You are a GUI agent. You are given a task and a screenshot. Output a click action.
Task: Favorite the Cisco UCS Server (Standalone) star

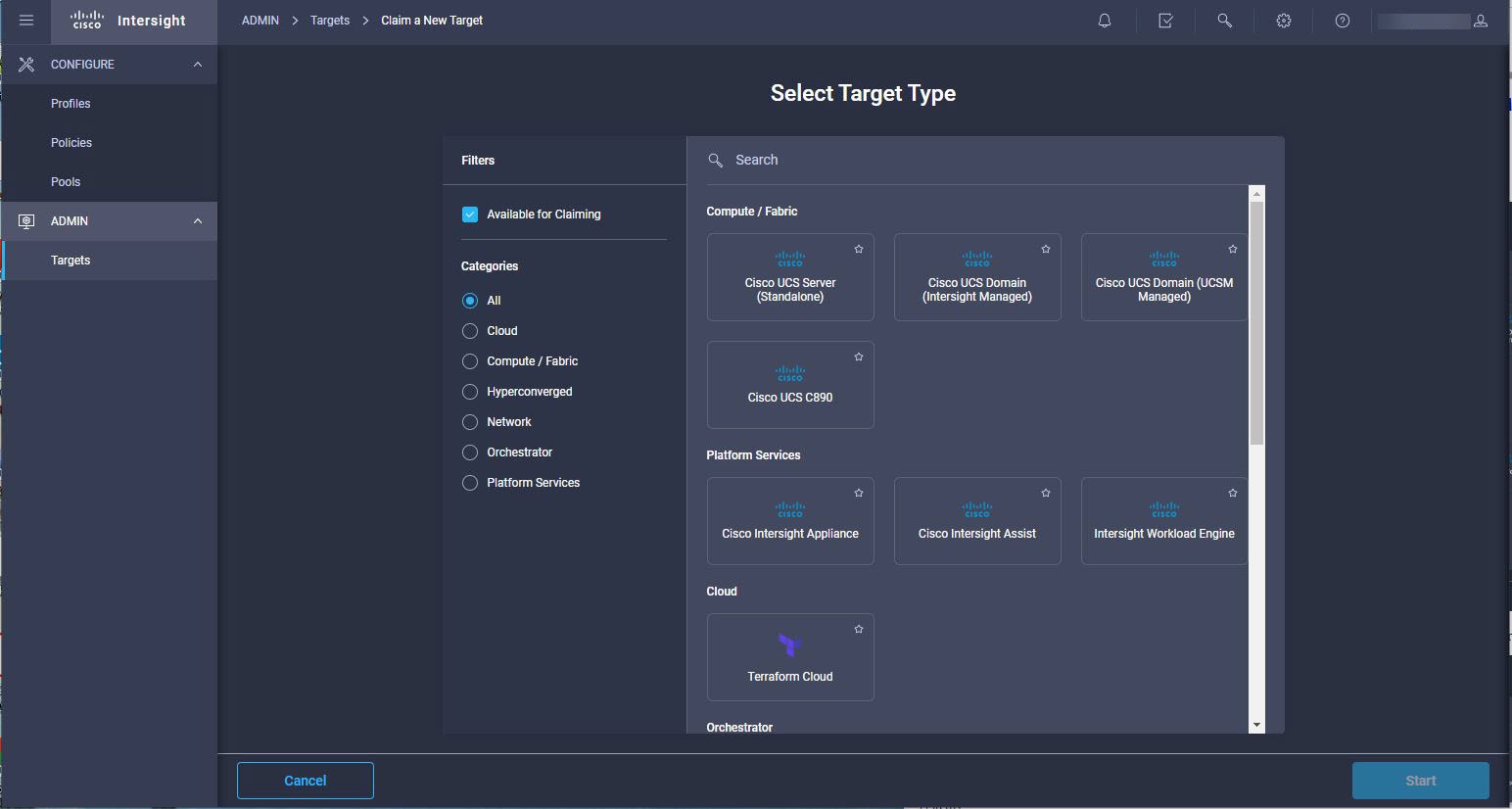(859, 249)
